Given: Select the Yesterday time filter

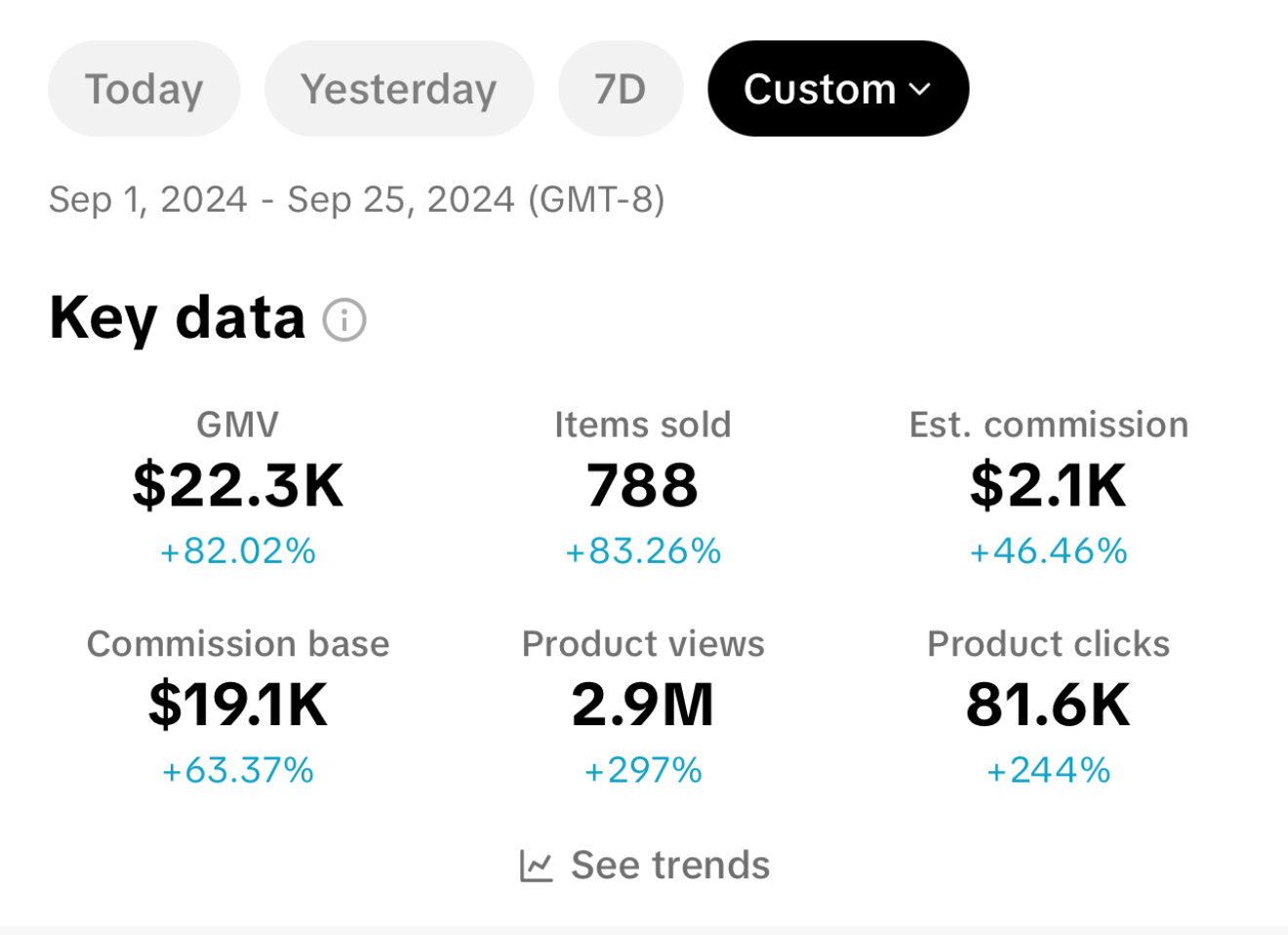Looking at the screenshot, I should click(398, 89).
